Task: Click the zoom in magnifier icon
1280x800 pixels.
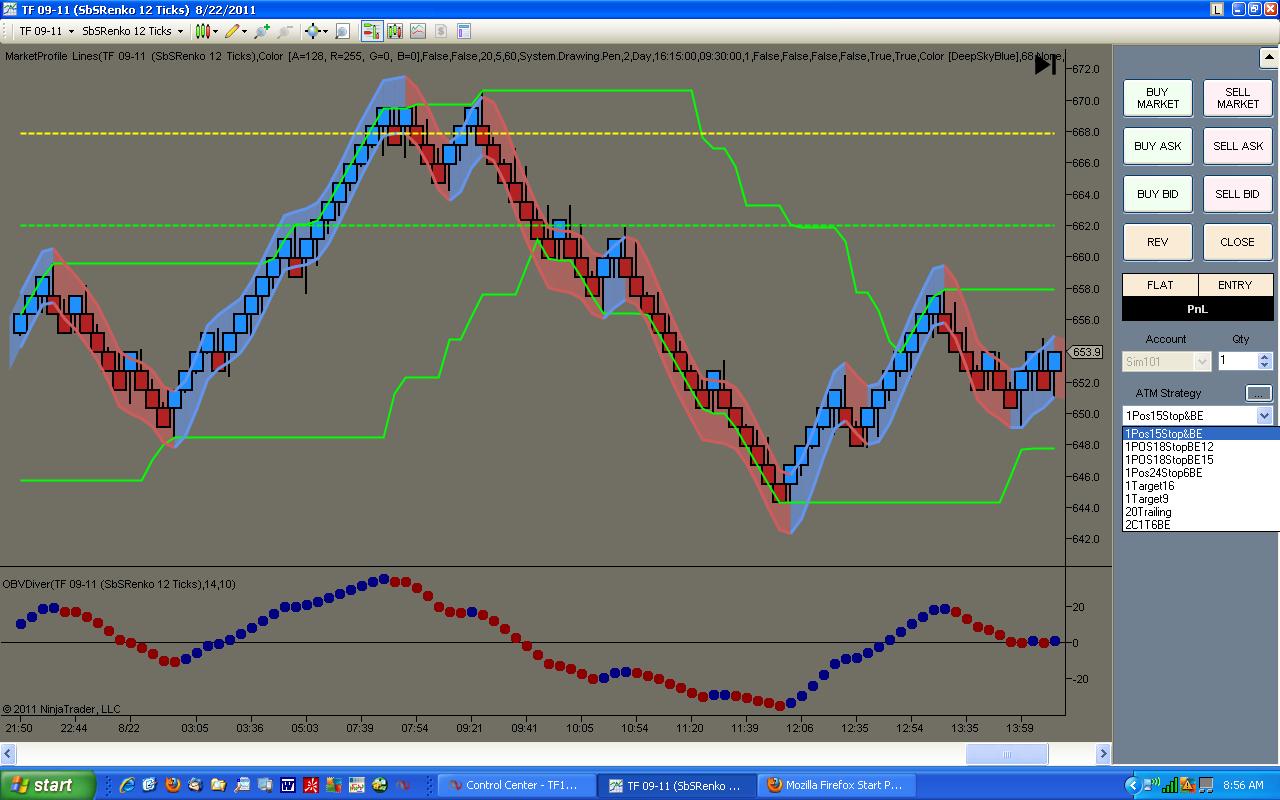Action: [261, 31]
